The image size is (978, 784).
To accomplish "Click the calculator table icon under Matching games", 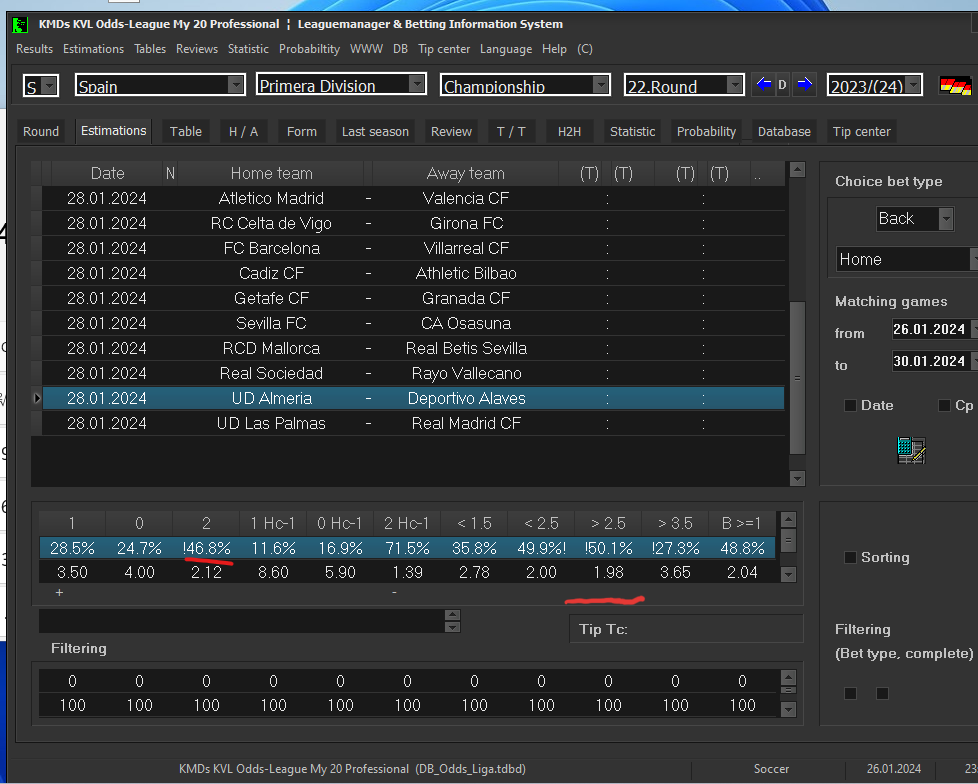I will (x=911, y=450).
